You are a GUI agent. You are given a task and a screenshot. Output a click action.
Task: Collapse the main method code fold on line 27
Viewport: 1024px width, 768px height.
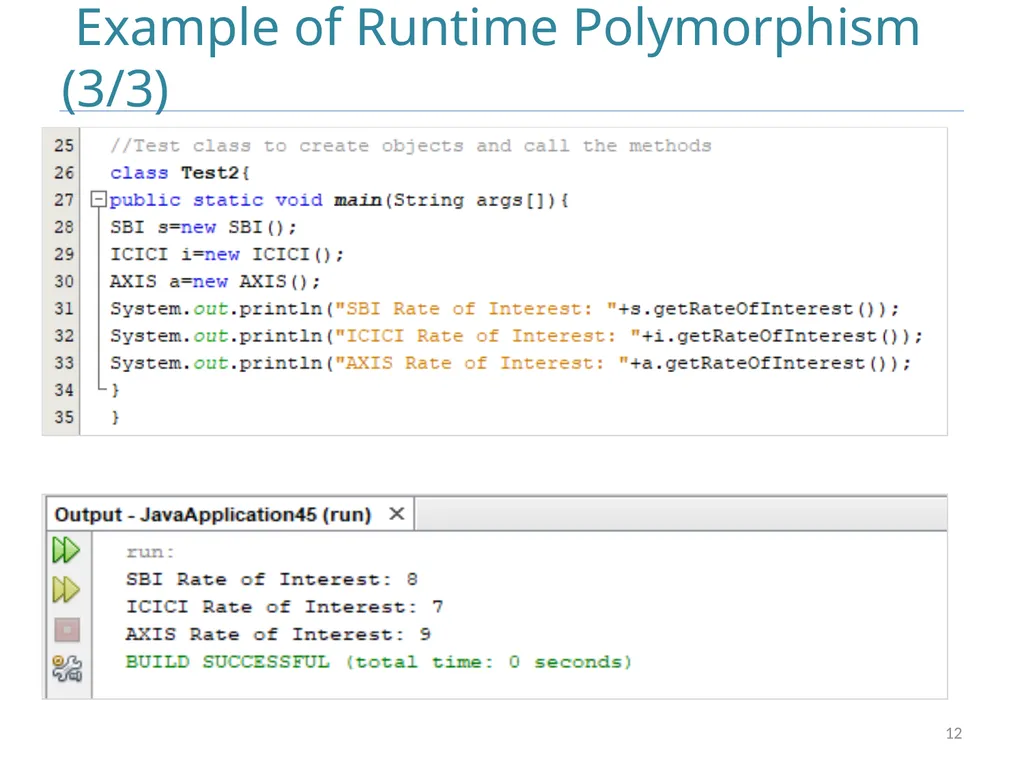98,199
